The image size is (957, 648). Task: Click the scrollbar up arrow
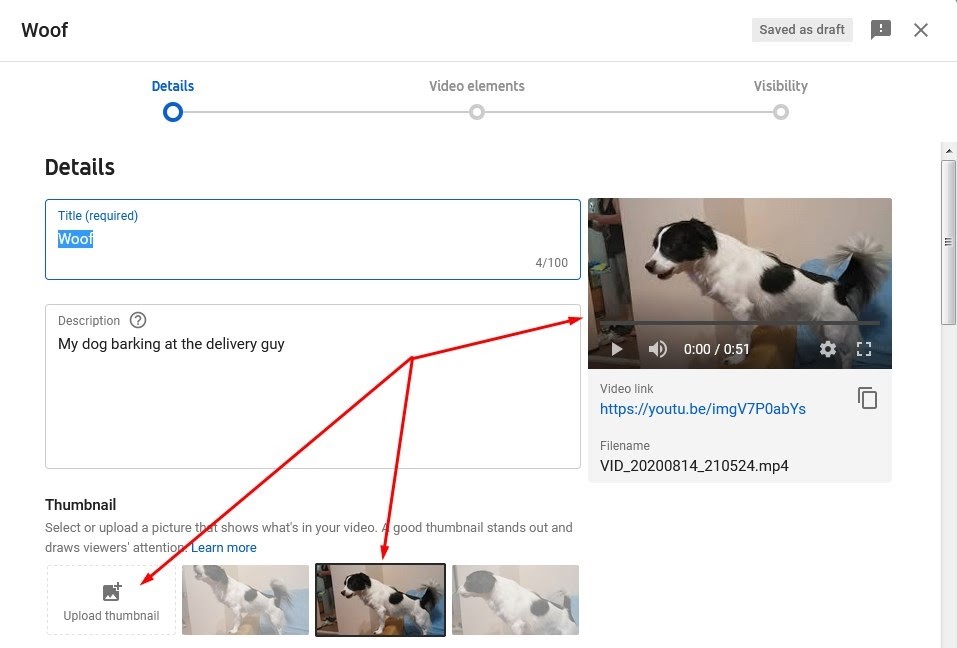(948, 150)
